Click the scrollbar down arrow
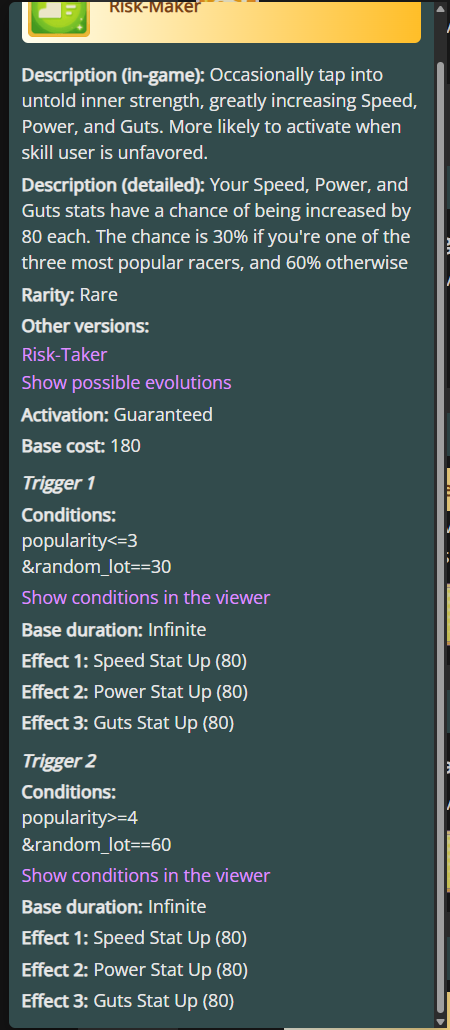The image size is (450, 1030). point(441,1020)
